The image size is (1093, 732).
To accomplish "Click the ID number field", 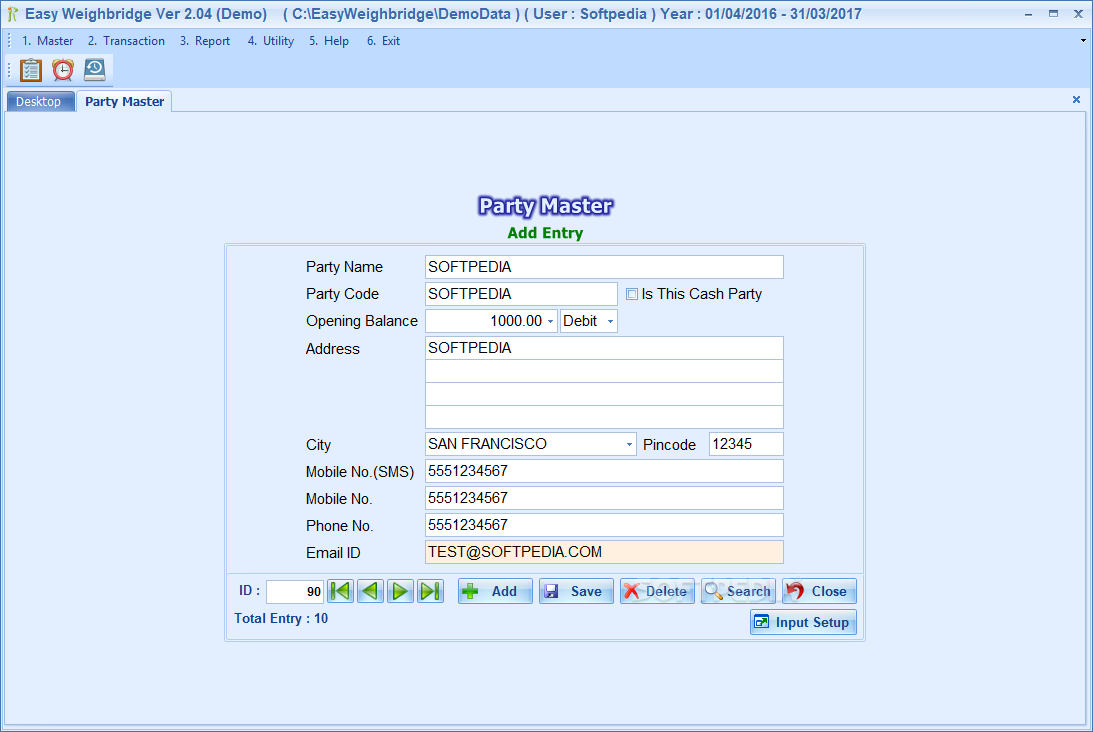I will coord(295,591).
